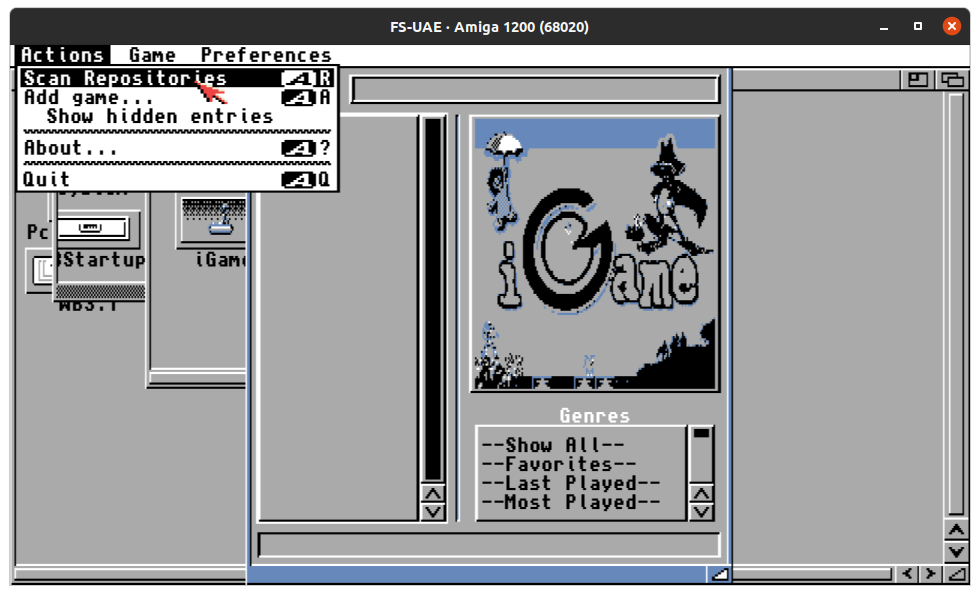Close the FS-UAE emulator window
This screenshot has width=980, height=595.
pyautogui.click(x=951, y=26)
